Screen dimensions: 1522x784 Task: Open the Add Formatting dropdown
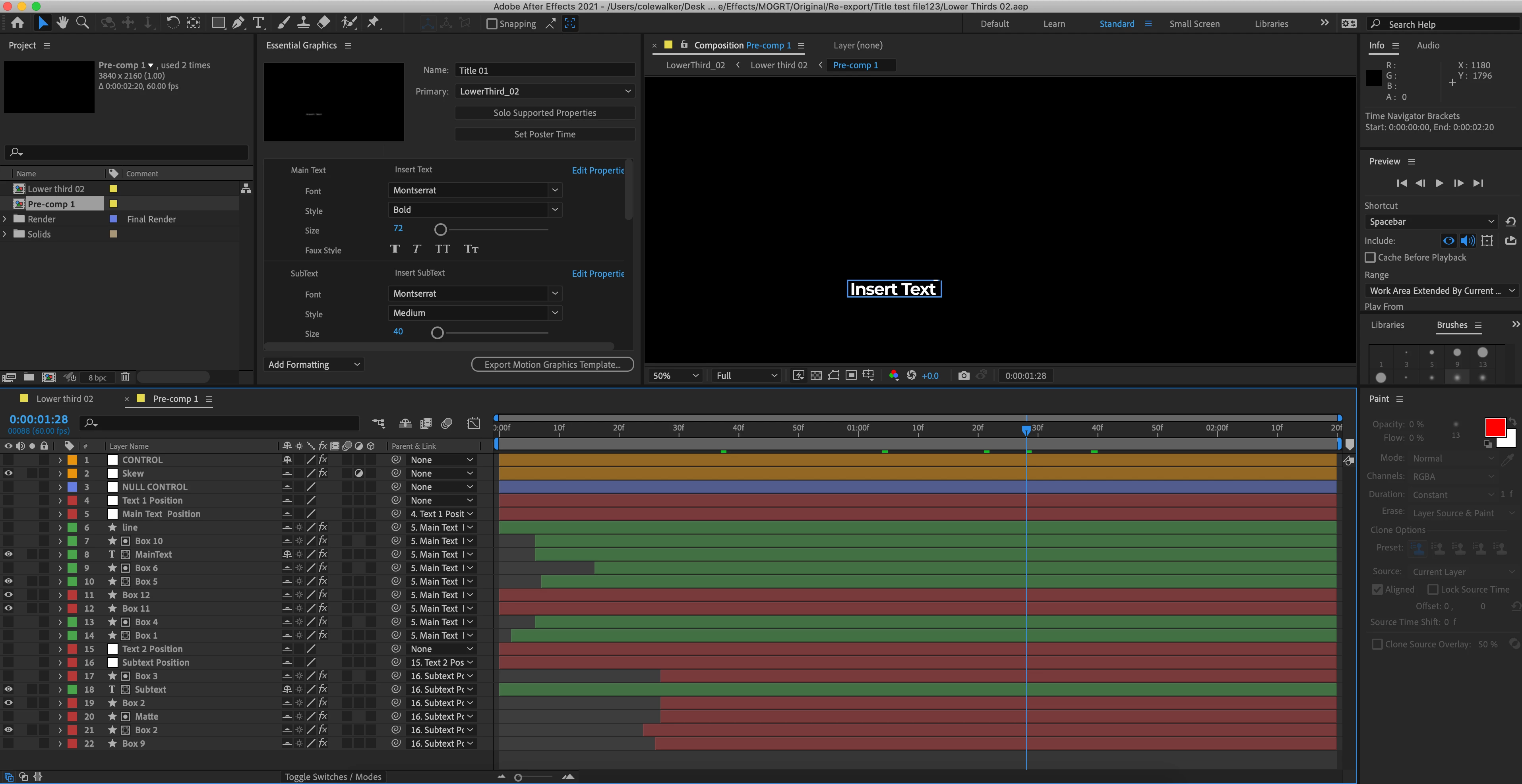tap(314, 364)
